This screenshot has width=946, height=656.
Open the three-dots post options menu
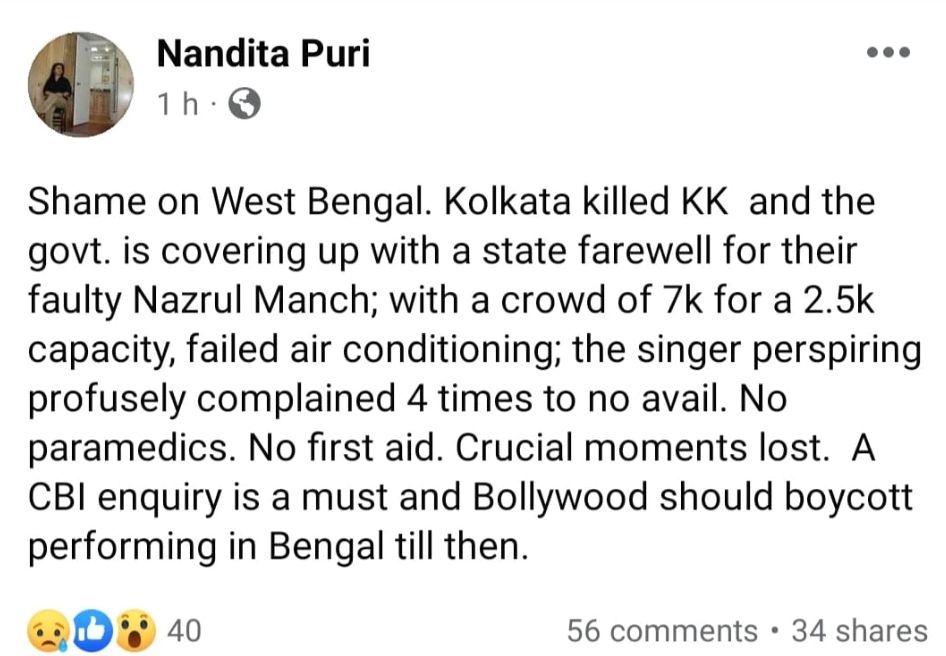pyautogui.click(x=888, y=53)
